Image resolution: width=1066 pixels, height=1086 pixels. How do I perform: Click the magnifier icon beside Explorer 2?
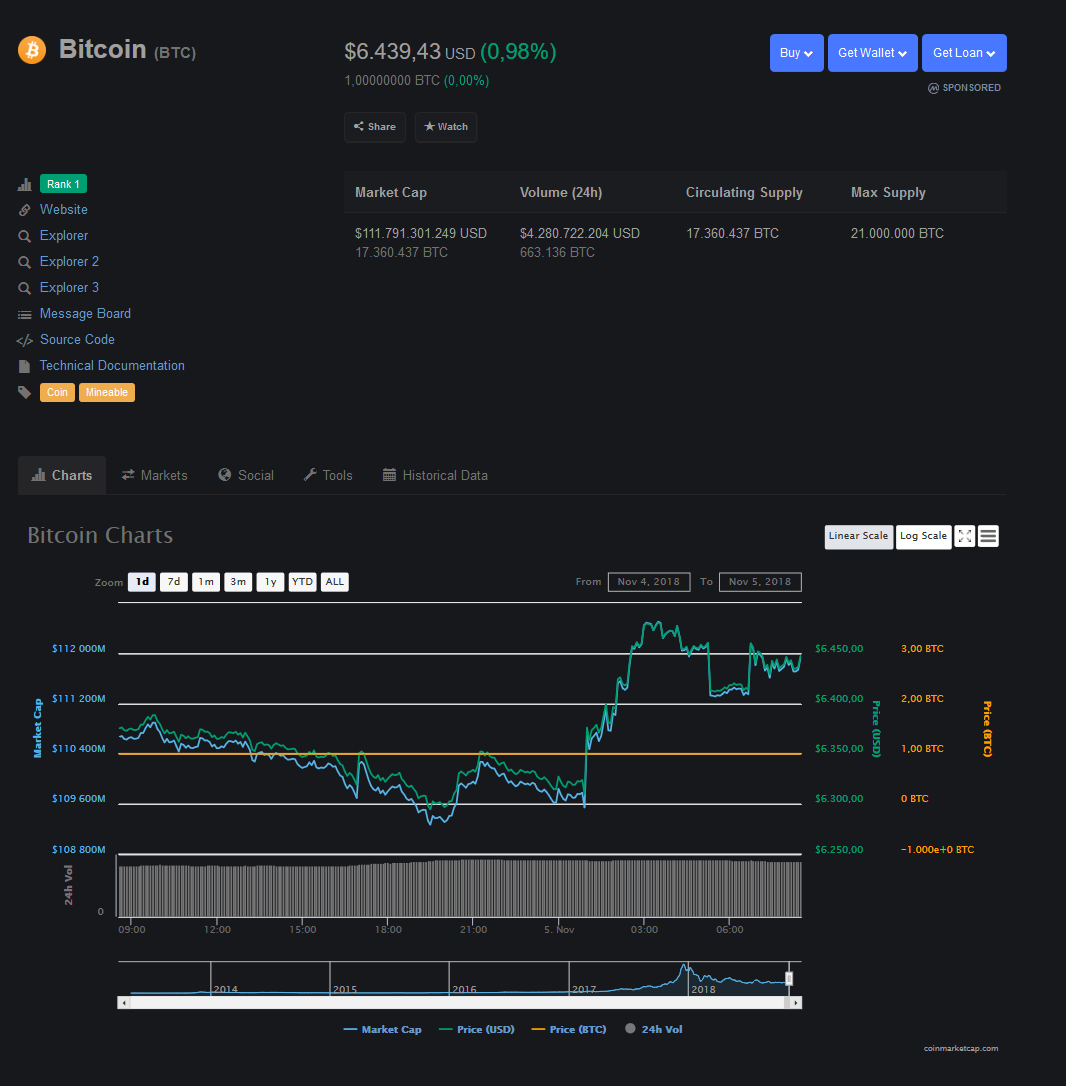click(24, 262)
